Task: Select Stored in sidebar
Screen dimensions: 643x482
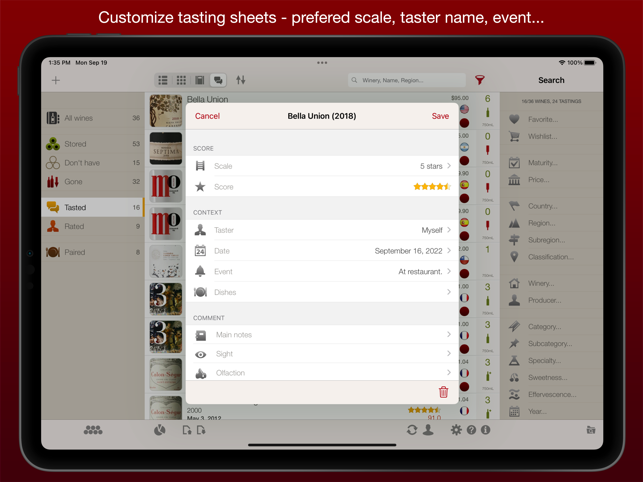Action: [93, 144]
